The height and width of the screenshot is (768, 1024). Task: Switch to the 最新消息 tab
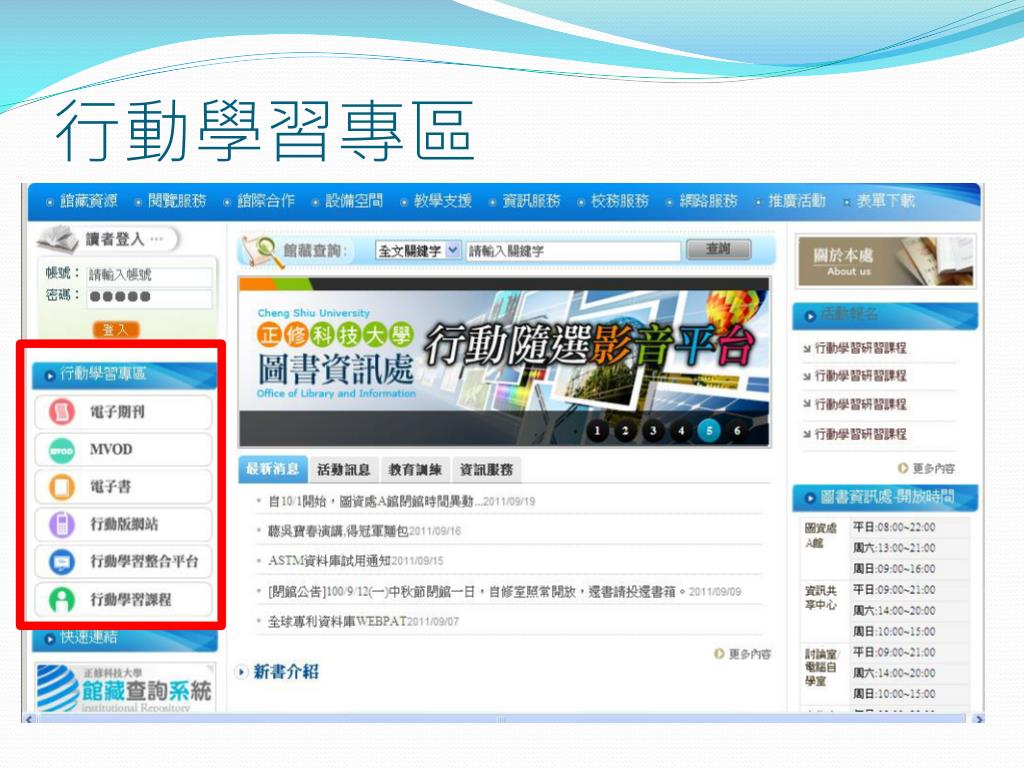[x=272, y=469]
